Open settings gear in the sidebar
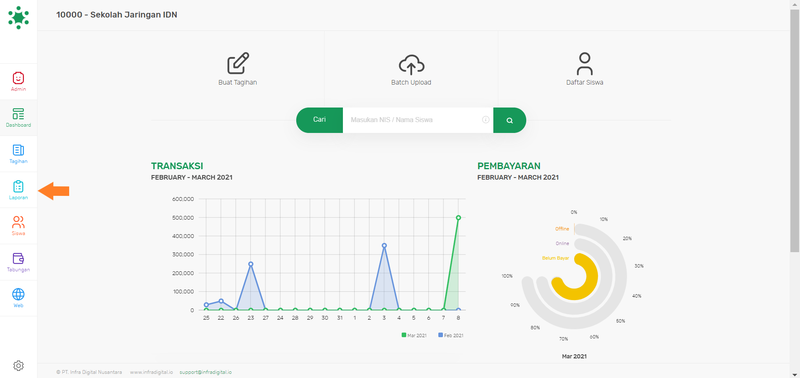 coord(18,366)
